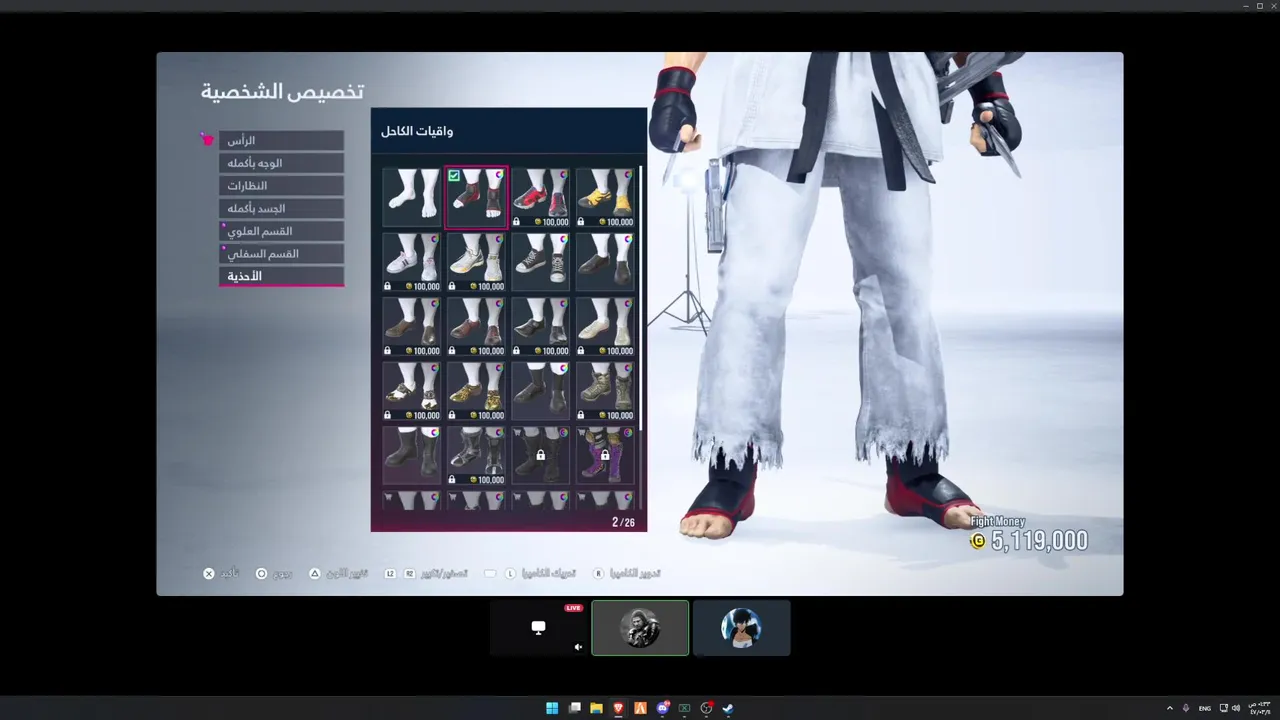Screen dimensions: 1280x720
Task: Open the الرأس (Head) category
Action: click(281, 141)
